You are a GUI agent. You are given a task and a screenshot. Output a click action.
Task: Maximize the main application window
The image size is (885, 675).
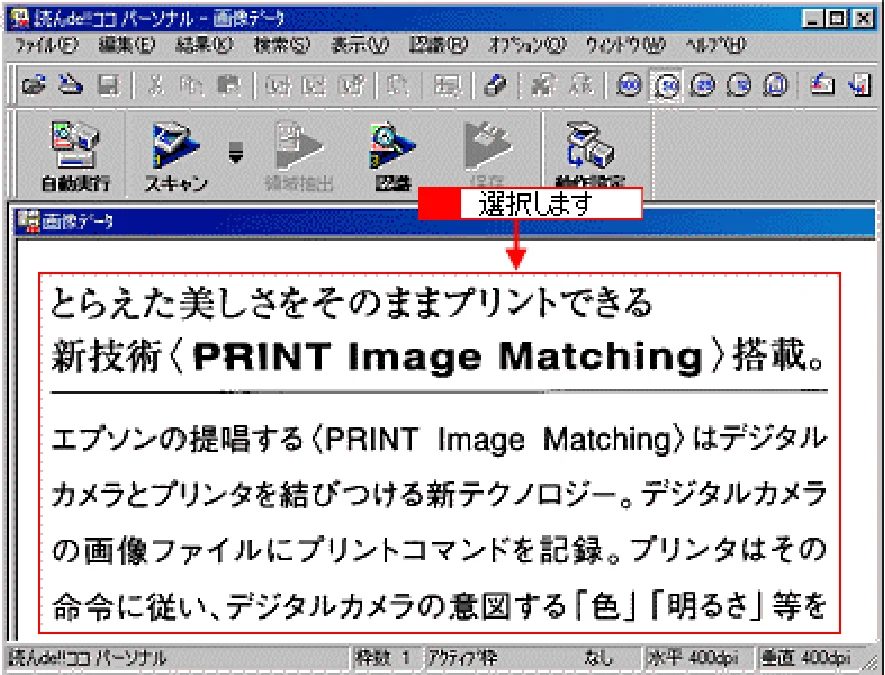pyautogui.click(x=836, y=19)
